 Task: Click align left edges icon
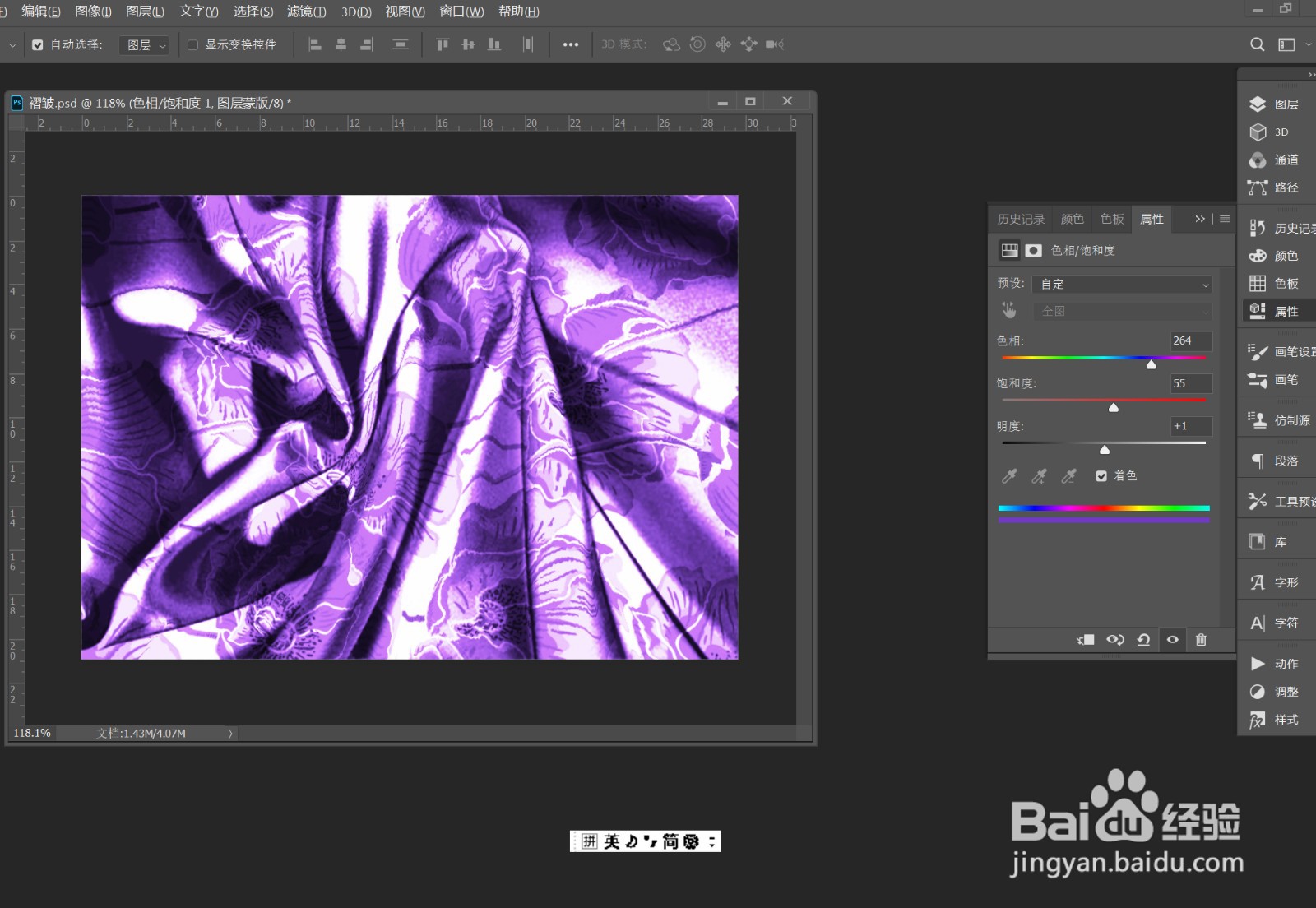(314, 44)
